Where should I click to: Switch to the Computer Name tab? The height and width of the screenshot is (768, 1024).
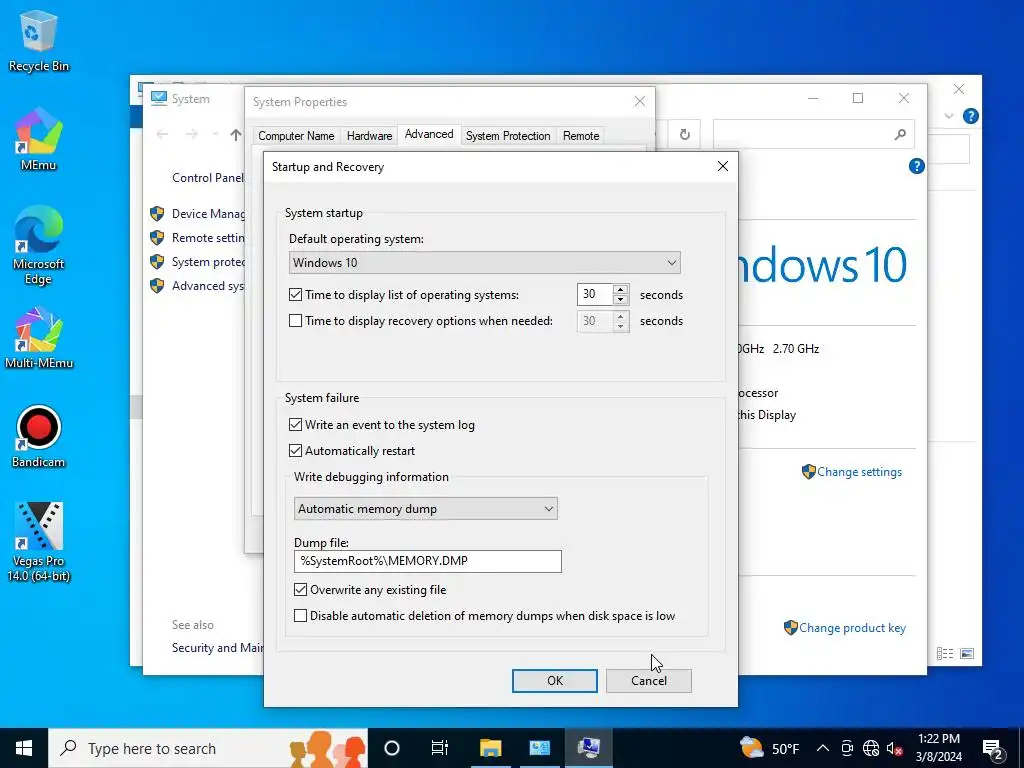(x=296, y=136)
